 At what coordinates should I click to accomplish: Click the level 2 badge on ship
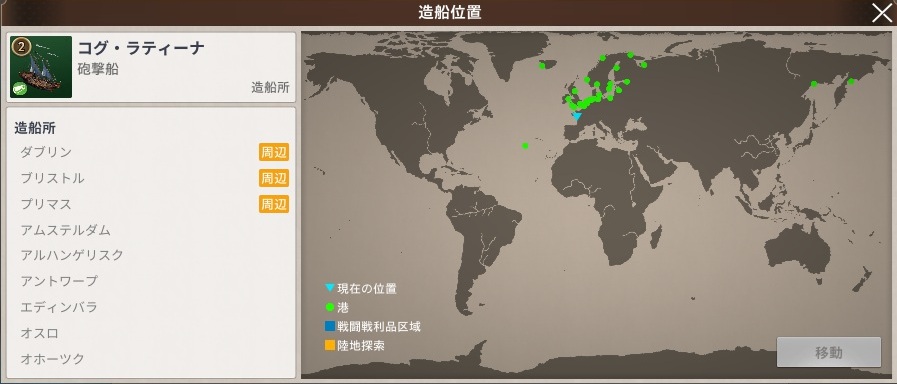click(x=21, y=47)
